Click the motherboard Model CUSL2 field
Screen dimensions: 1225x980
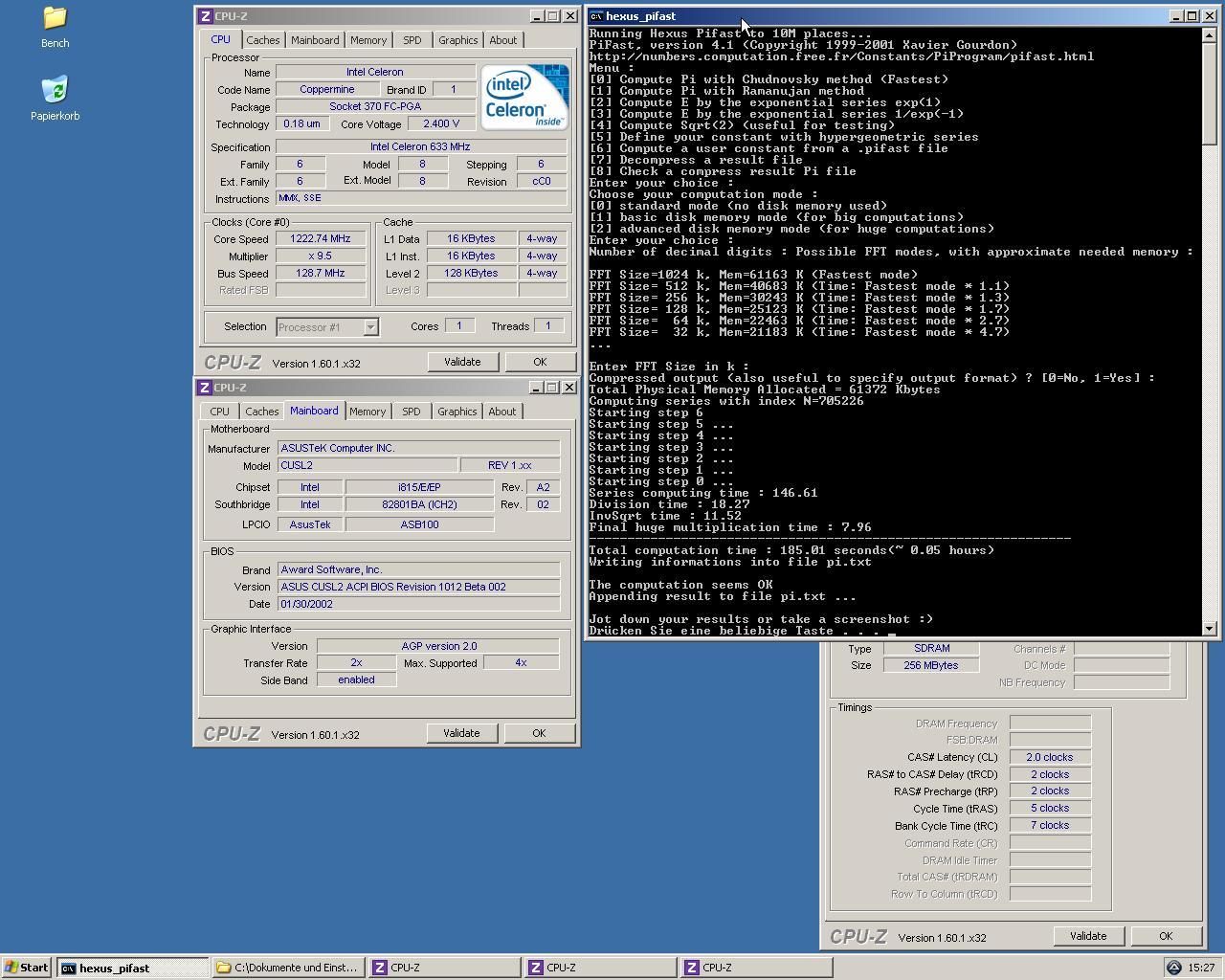pyautogui.click(x=367, y=465)
